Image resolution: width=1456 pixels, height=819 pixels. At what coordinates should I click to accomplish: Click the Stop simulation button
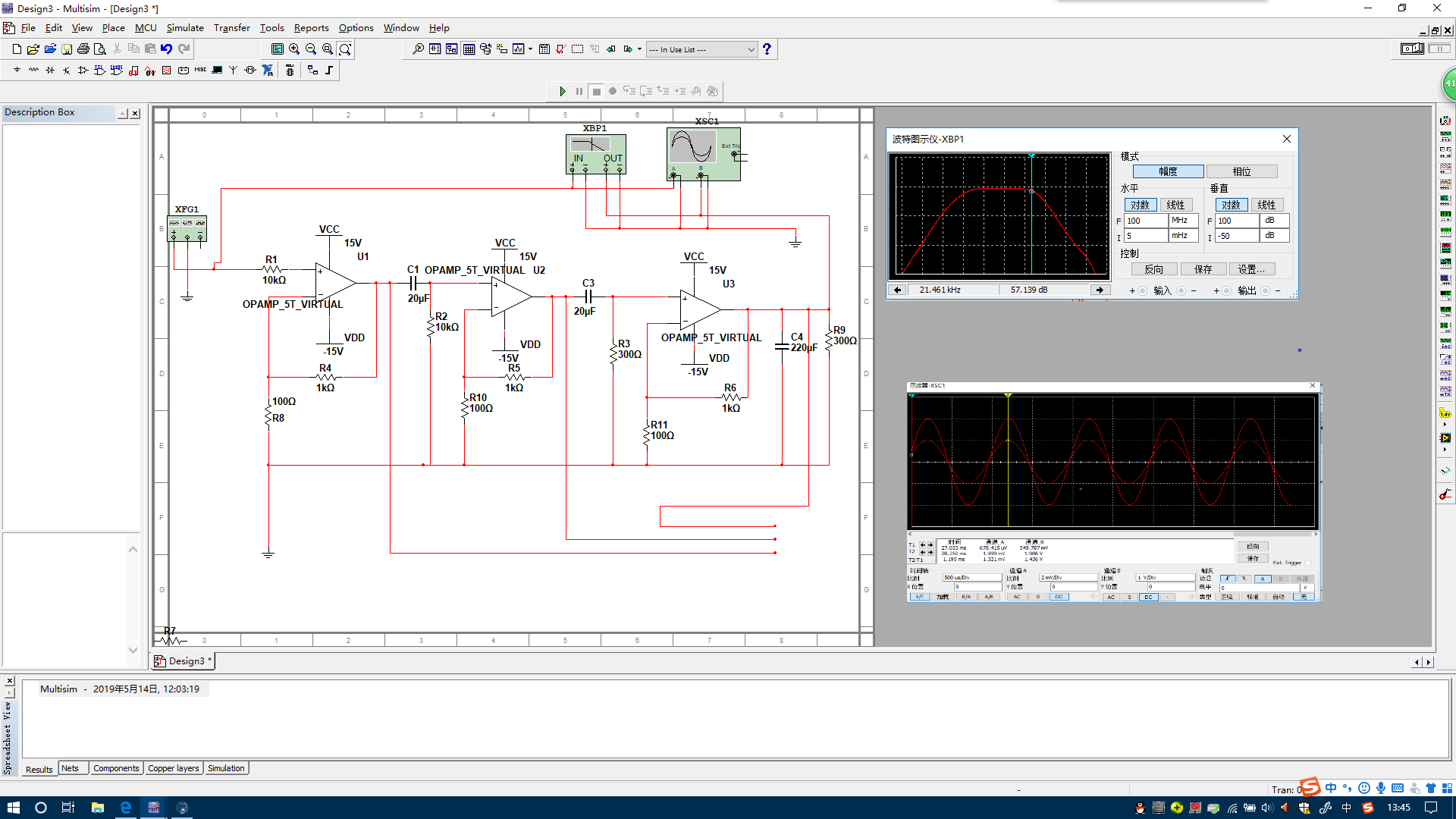click(596, 91)
